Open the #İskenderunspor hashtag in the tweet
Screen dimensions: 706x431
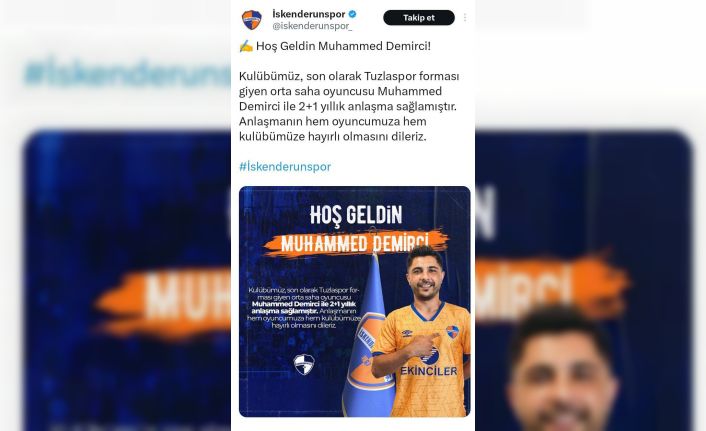coord(285,167)
